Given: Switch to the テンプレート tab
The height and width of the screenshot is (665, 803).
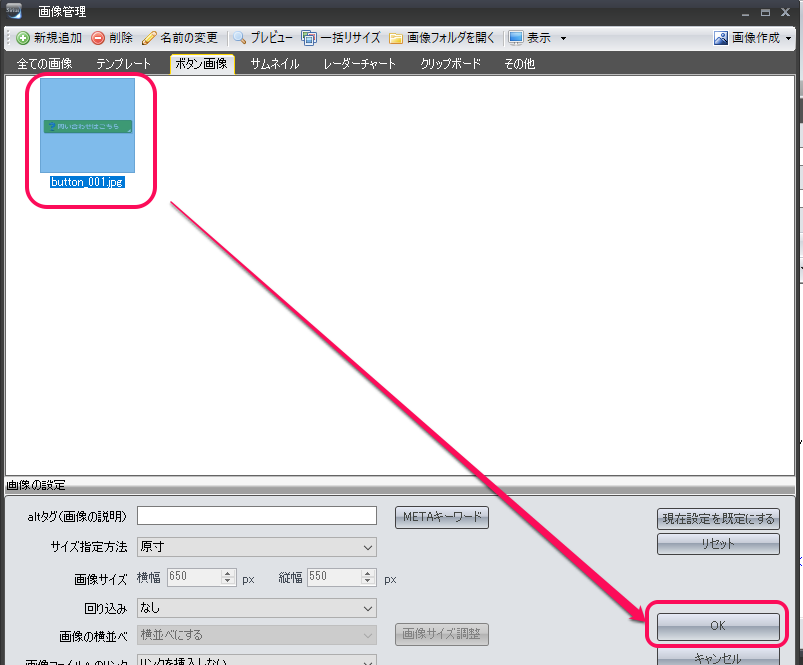Looking at the screenshot, I should (x=124, y=64).
